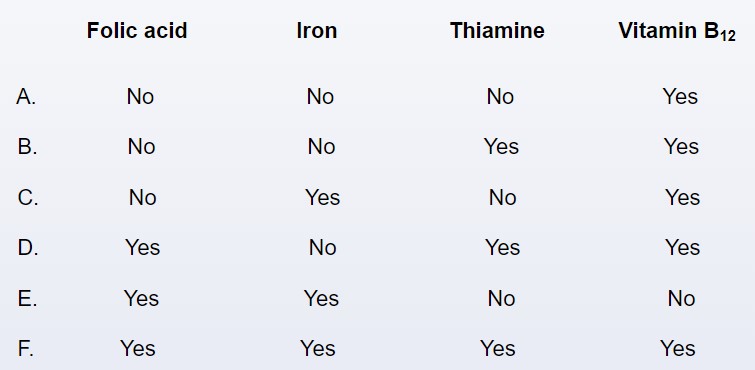The image size is (755, 370).
Task: Click the Thiamine column header
Action: 497,31
